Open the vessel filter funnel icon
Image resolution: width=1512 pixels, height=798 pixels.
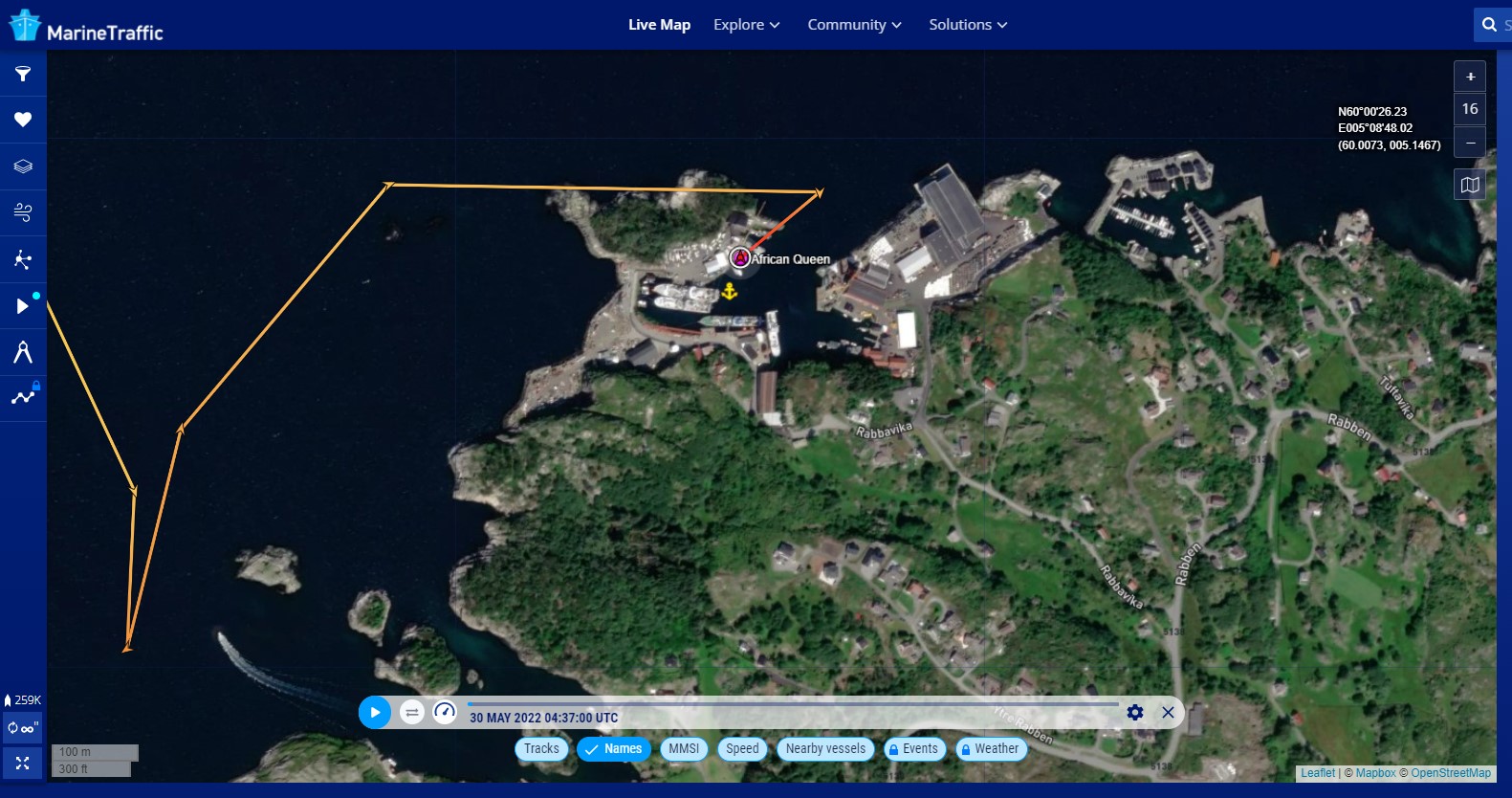coord(23,74)
